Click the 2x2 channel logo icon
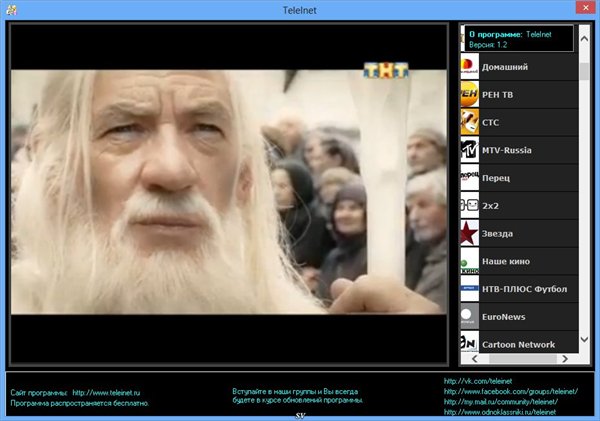Image resolution: width=600 pixels, height=421 pixels. 470,206
